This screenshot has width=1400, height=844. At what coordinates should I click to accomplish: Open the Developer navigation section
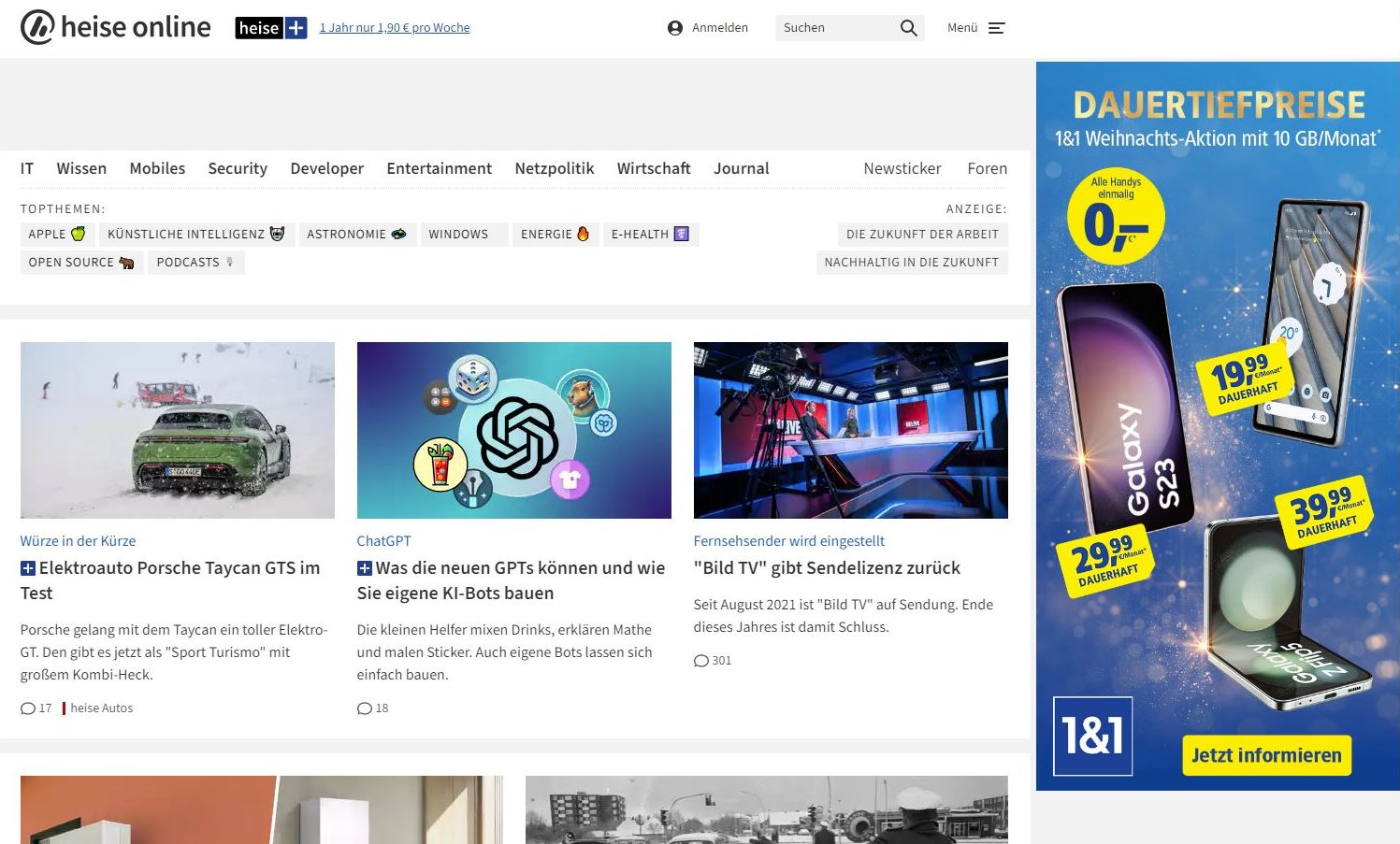(x=326, y=168)
